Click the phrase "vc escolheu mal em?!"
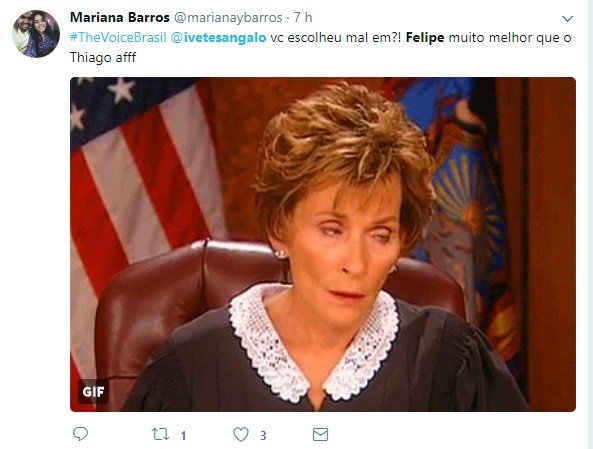This screenshot has height=449, width=593. [336, 37]
